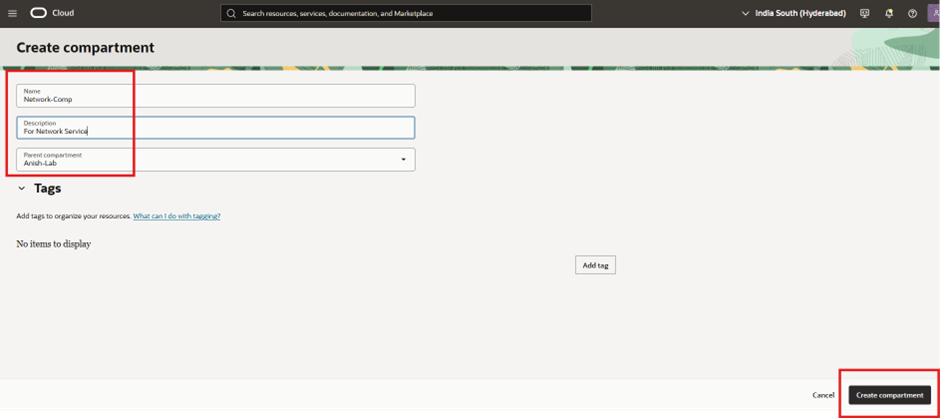Click the Add tag button
This screenshot has width=940, height=418.
(x=595, y=265)
